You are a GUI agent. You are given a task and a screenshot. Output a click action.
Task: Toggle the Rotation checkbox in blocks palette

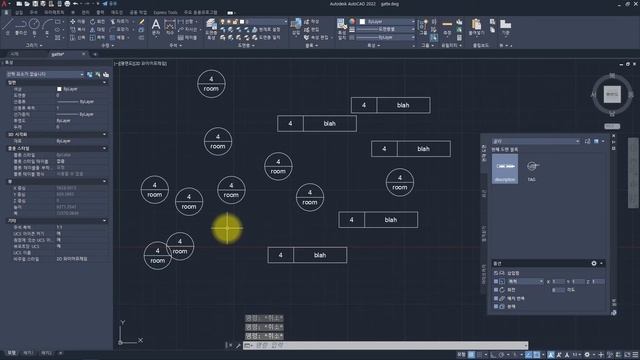pos(496,290)
